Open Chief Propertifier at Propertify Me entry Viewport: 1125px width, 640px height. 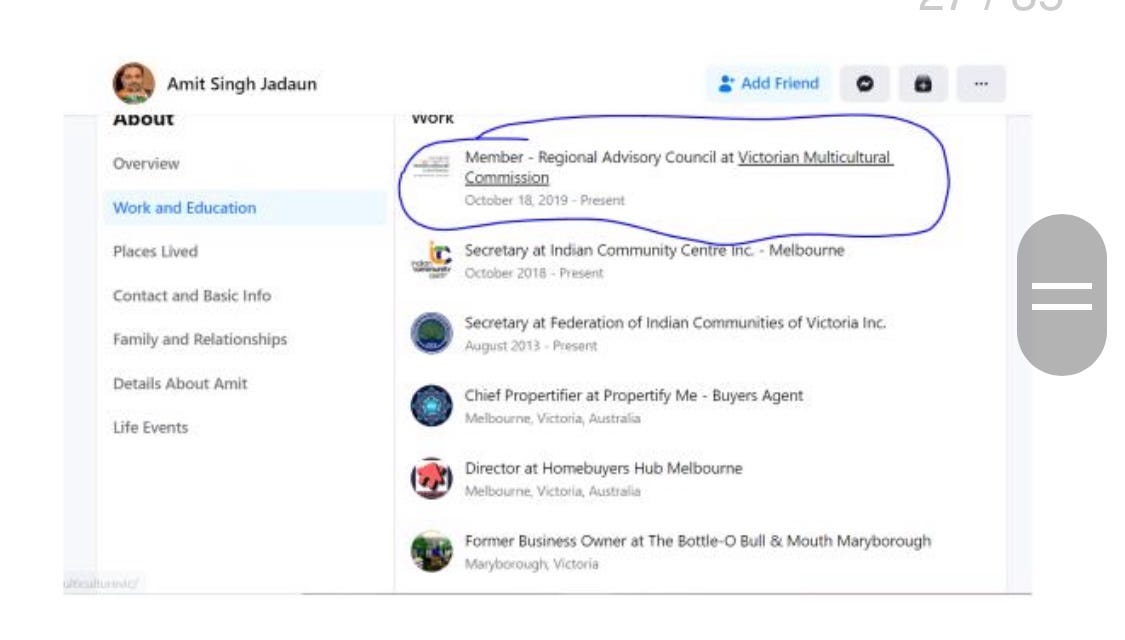click(x=634, y=395)
